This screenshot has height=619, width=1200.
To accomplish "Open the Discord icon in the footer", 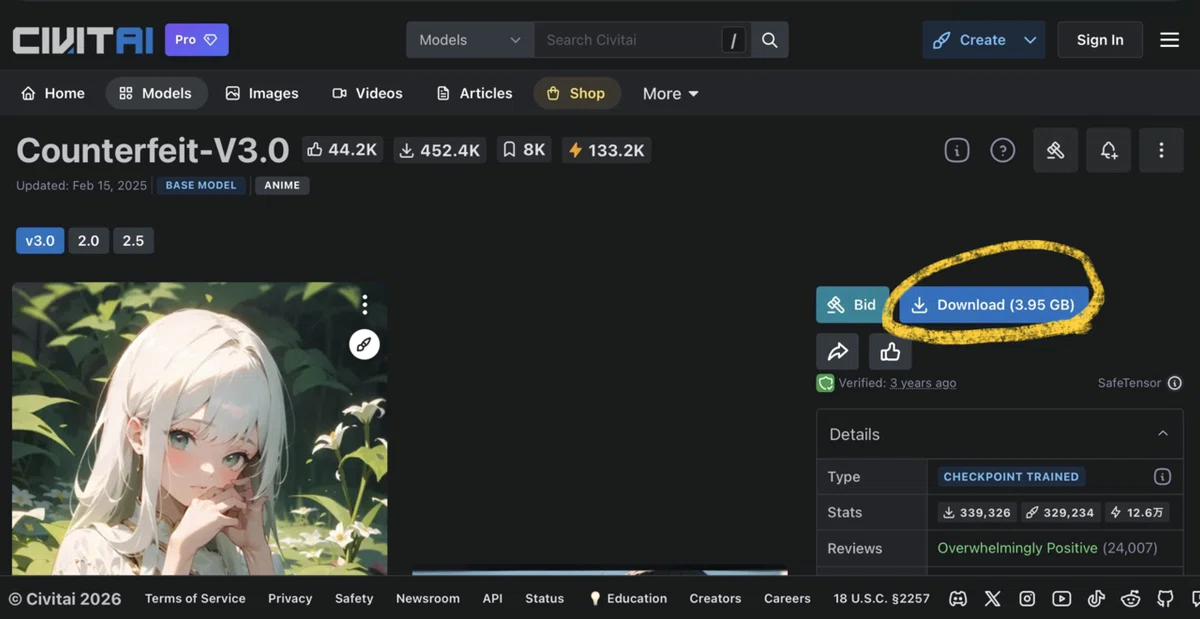I will point(958,598).
